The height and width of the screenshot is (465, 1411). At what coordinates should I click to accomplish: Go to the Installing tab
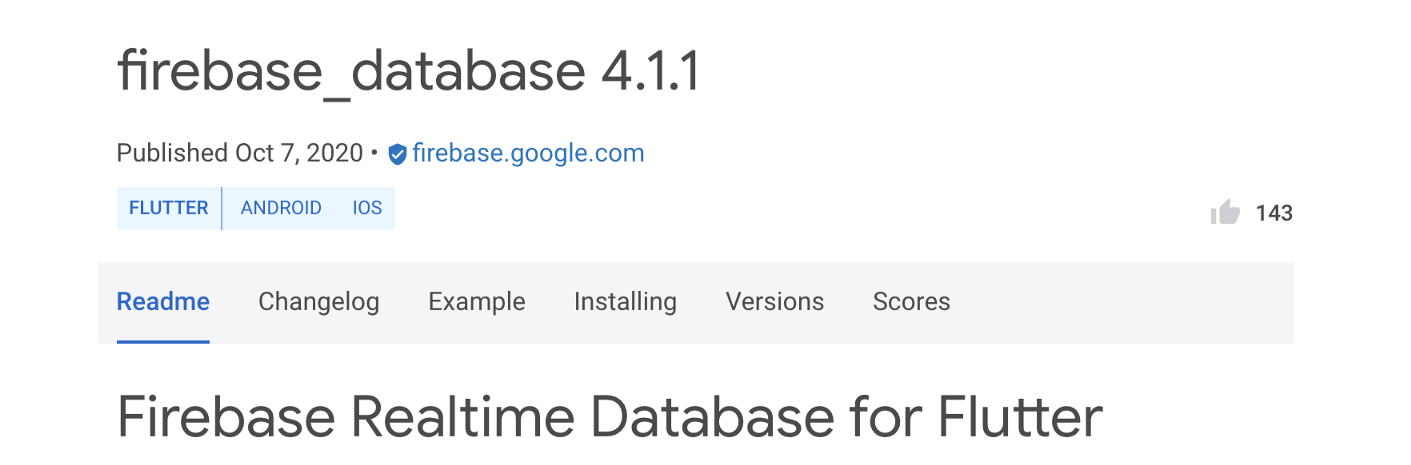click(x=625, y=302)
